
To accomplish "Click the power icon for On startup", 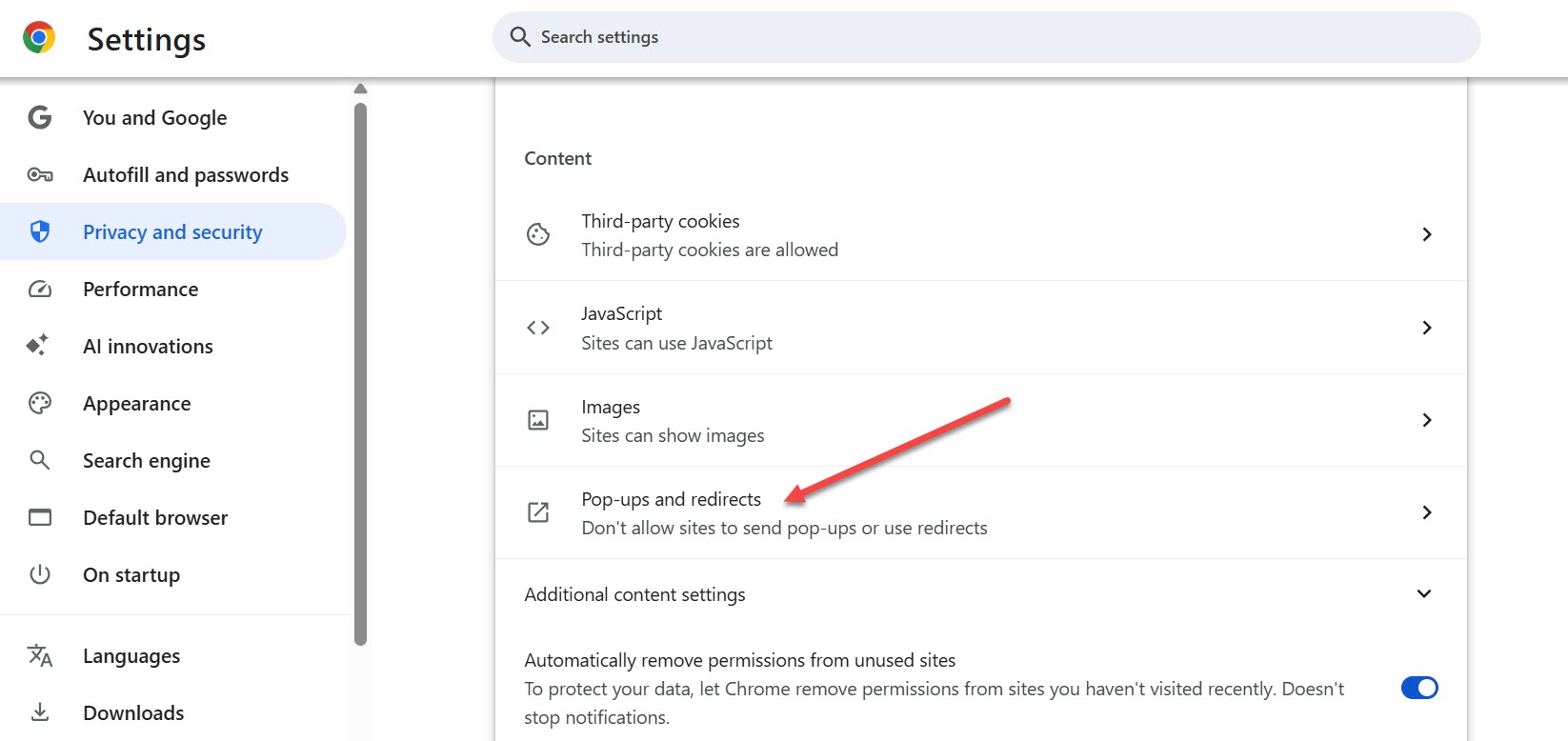I will [x=40, y=574].
